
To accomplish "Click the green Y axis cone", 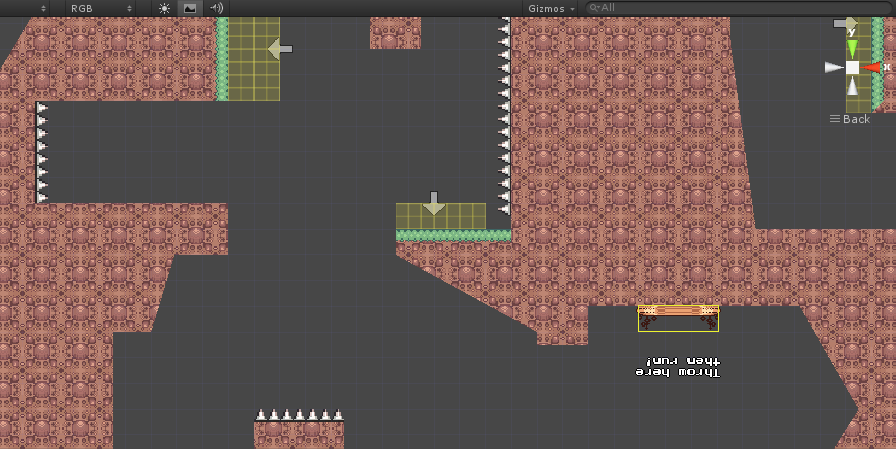I will point(852,49).
